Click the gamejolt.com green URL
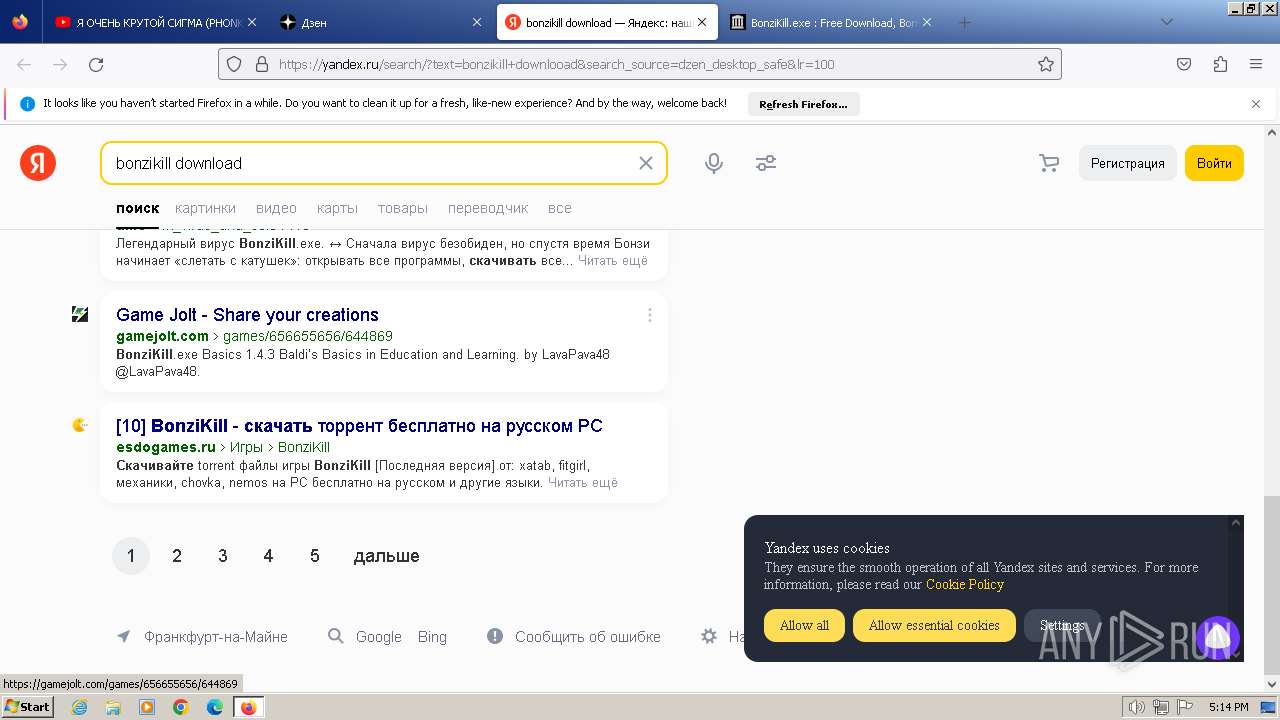 click(162, 336)
